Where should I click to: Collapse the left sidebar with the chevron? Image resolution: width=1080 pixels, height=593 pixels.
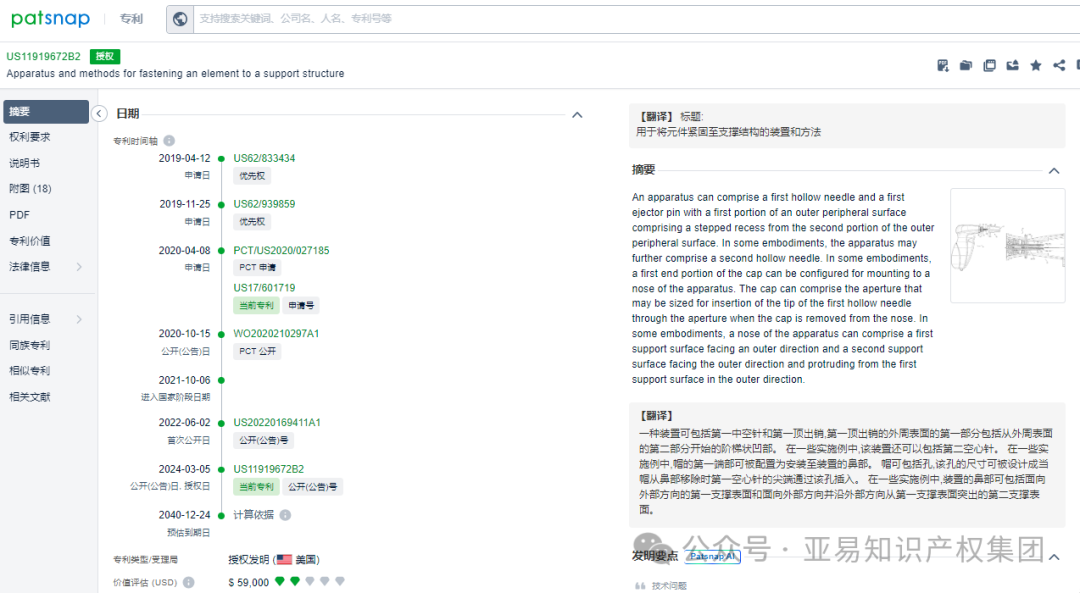click(x=99, y=113)
